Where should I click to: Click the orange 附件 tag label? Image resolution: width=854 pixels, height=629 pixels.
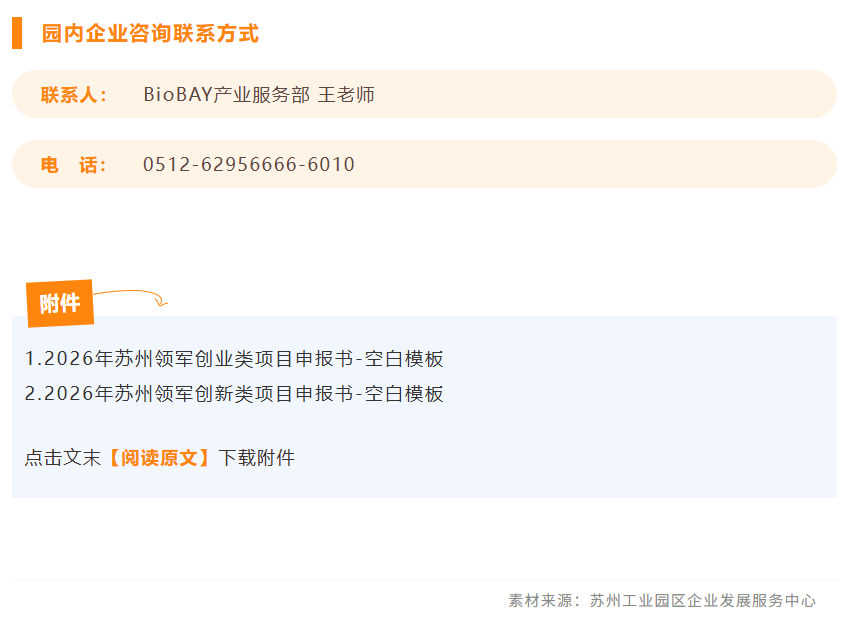pyautogui.click(x=60, y=303)
